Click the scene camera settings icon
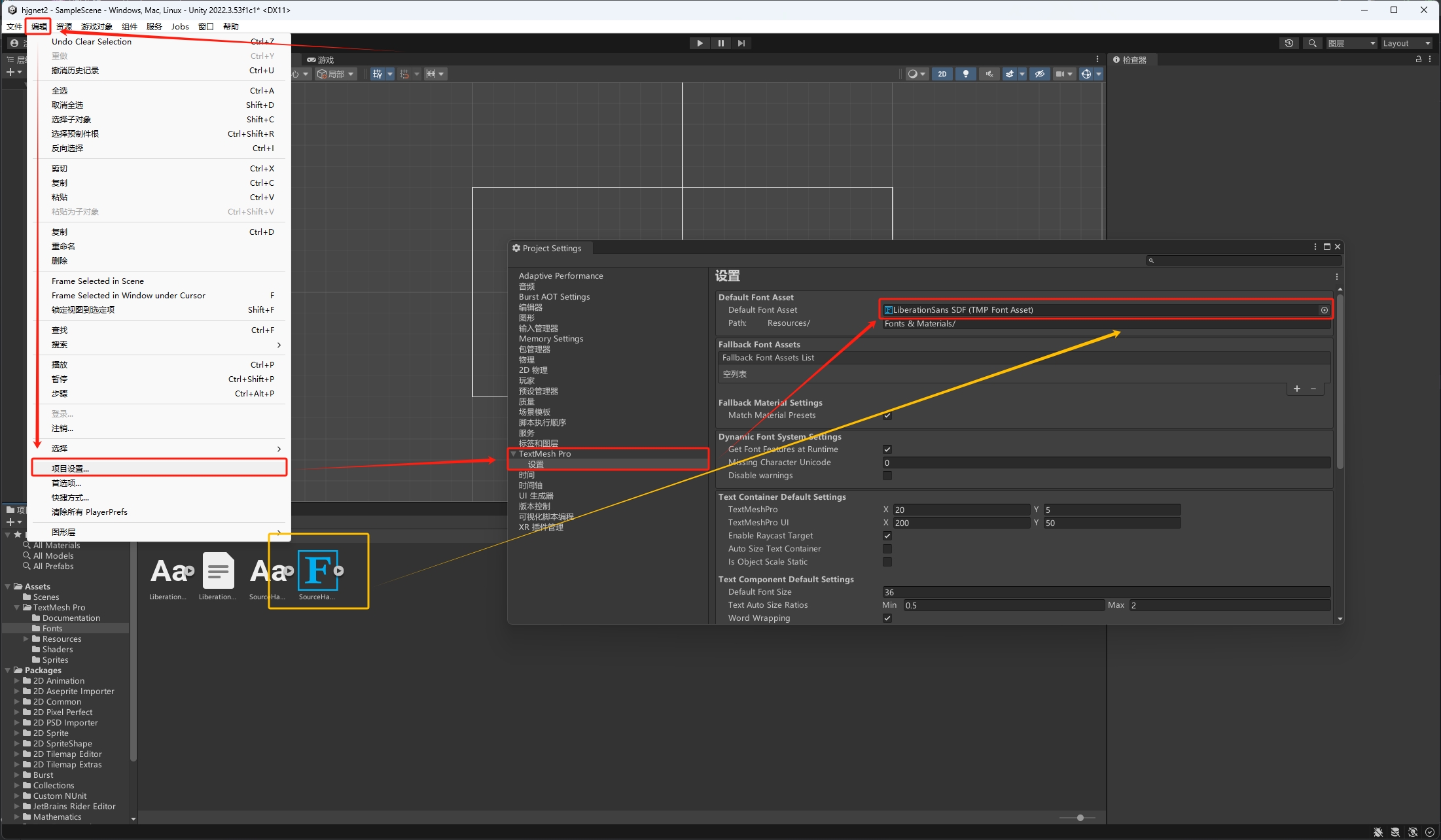Image resolution: width=1441 pixels, height=840 pixels. [x=1060, y=74]
